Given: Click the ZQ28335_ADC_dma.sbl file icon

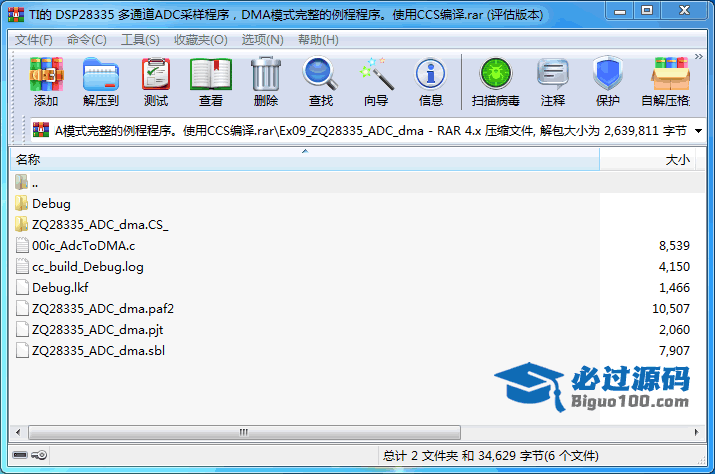Looking at the screenshot, I should (22, 350).
